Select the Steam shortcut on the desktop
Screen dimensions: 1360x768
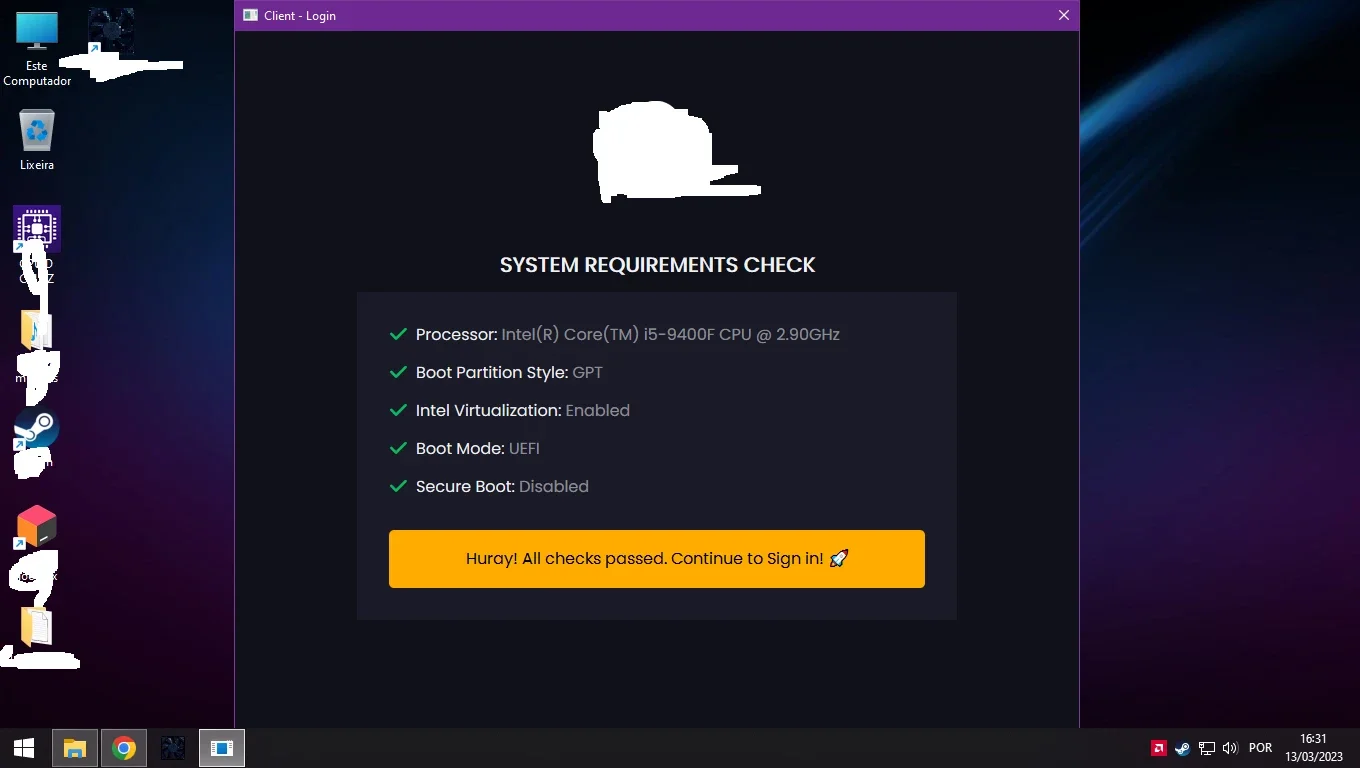tap(37, 429)
